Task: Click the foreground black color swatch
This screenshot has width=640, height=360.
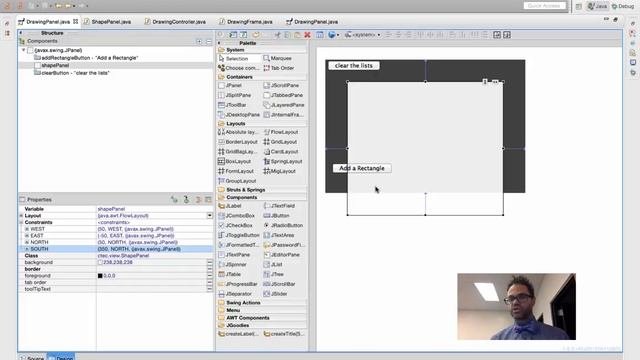Action: click(x=100, y=276)
